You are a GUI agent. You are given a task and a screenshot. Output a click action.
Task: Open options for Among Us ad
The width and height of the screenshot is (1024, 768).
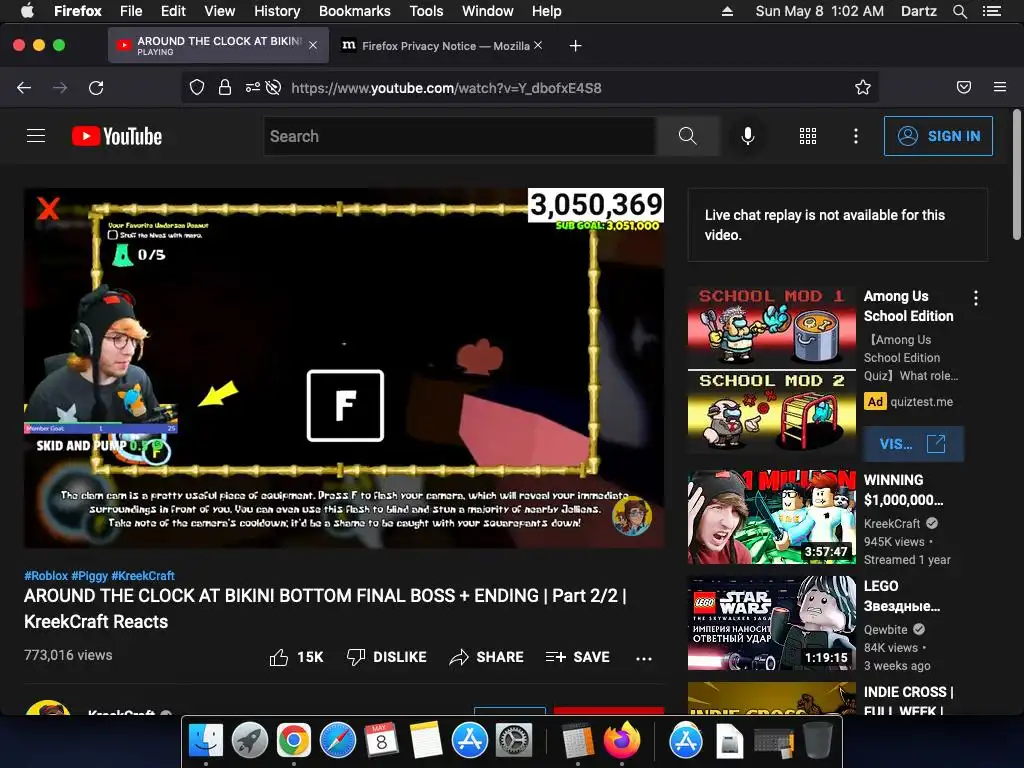(976, 298)
